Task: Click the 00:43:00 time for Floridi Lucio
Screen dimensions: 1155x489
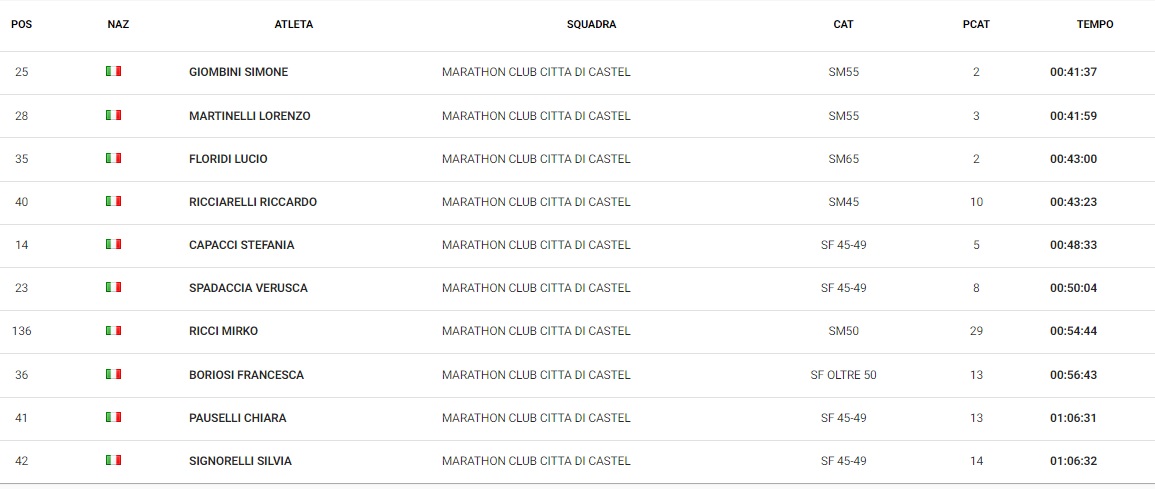Action: coord(1073,159)
